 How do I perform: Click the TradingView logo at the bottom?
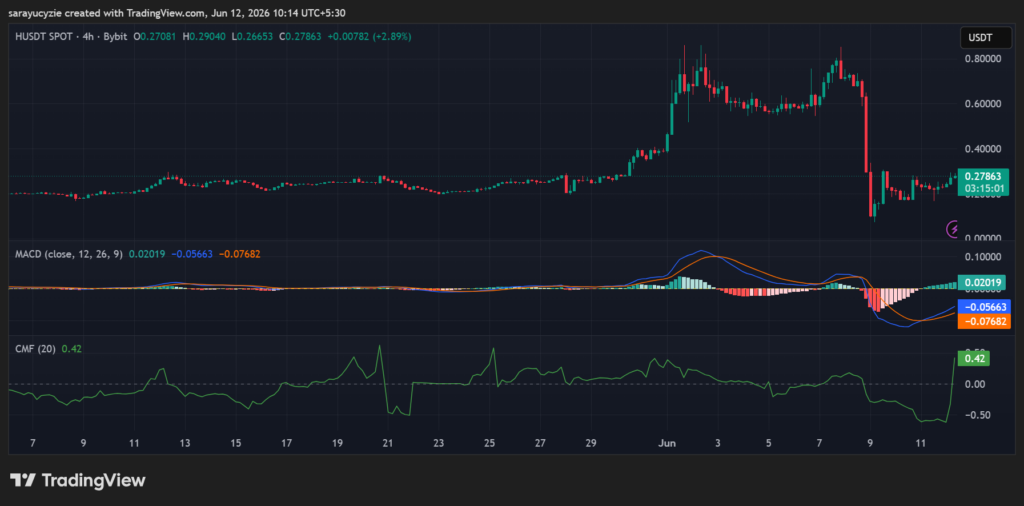(x=77, y=481)
